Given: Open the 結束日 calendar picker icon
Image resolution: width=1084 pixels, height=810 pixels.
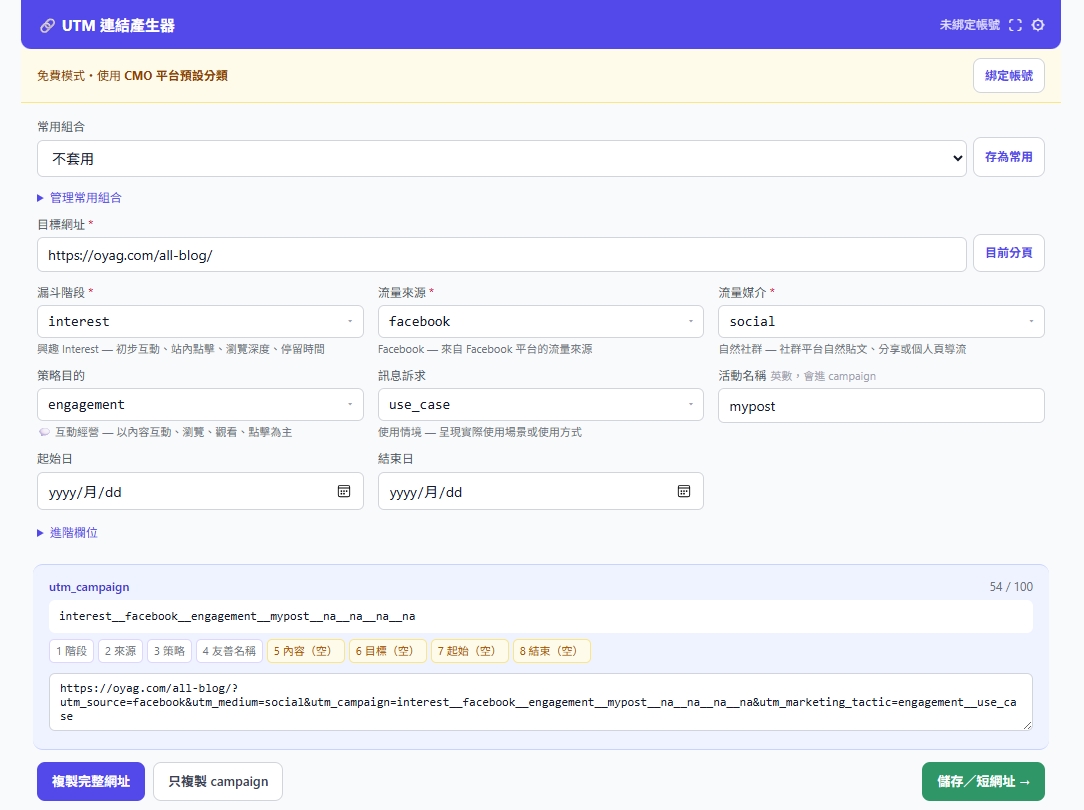Looking at the screenshot, I should pyautogui.click(x=684, y=491).
